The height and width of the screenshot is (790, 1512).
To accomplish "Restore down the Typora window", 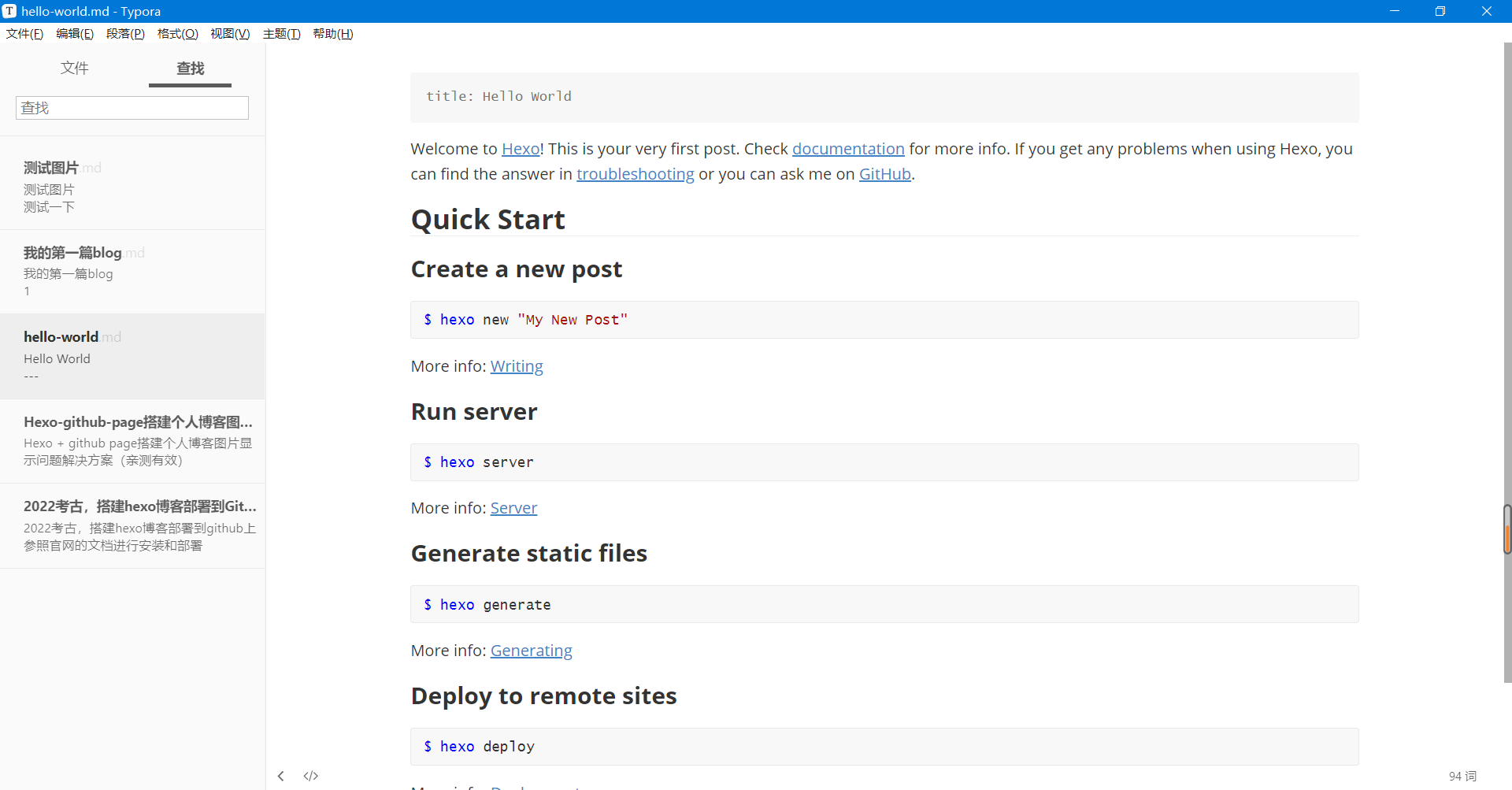I will coord(1440,11).
